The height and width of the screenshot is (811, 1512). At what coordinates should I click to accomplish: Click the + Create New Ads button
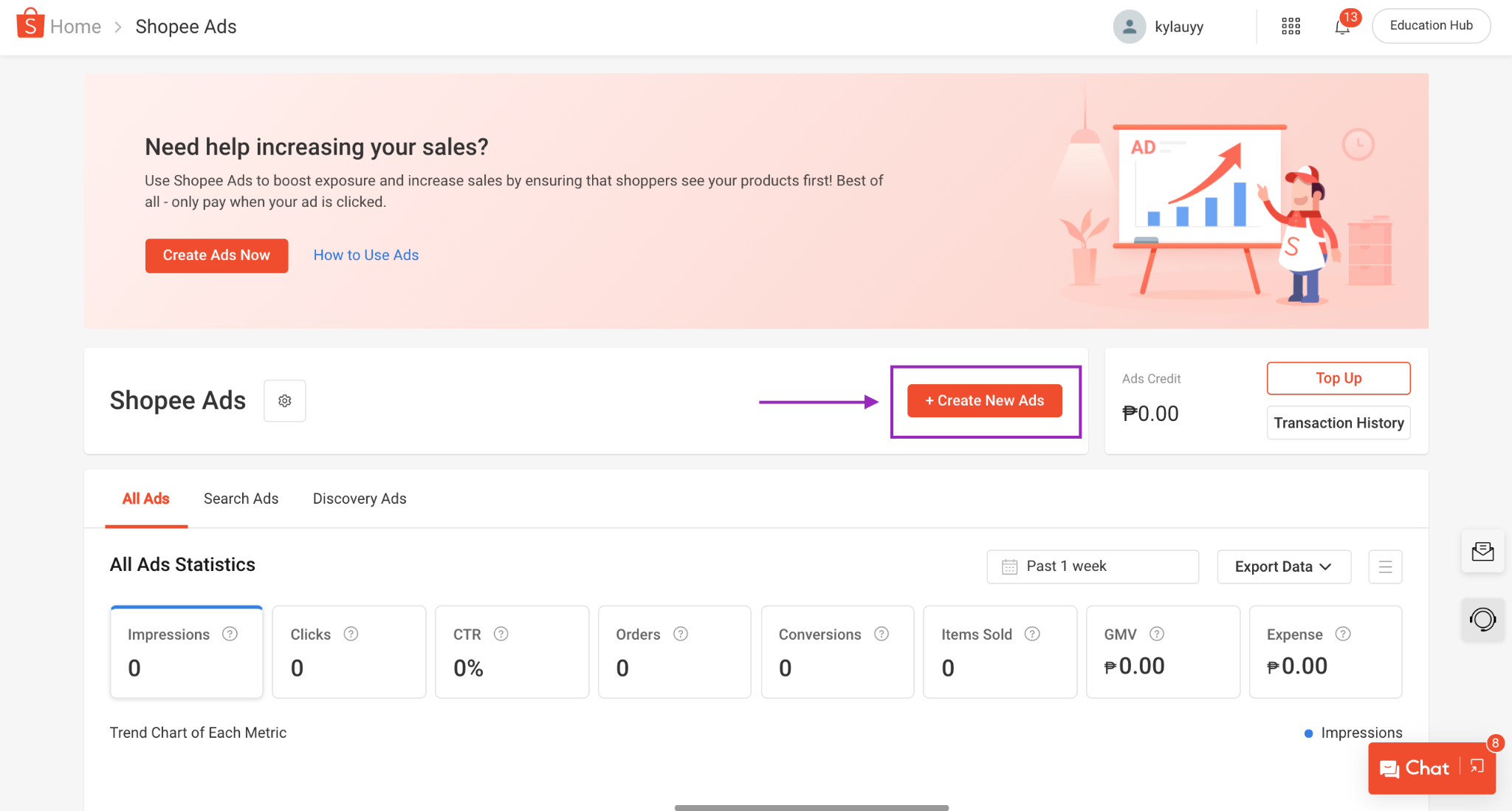[985, 400]
